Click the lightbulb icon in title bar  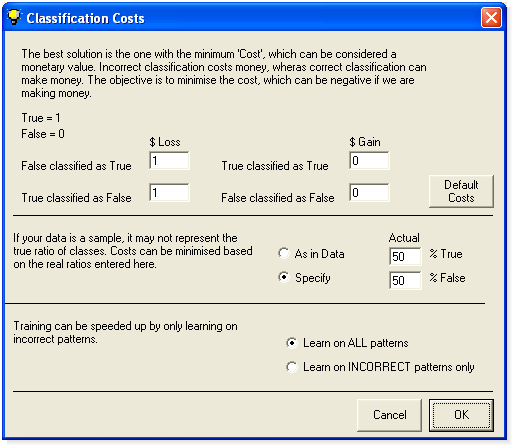coord(14,17)
